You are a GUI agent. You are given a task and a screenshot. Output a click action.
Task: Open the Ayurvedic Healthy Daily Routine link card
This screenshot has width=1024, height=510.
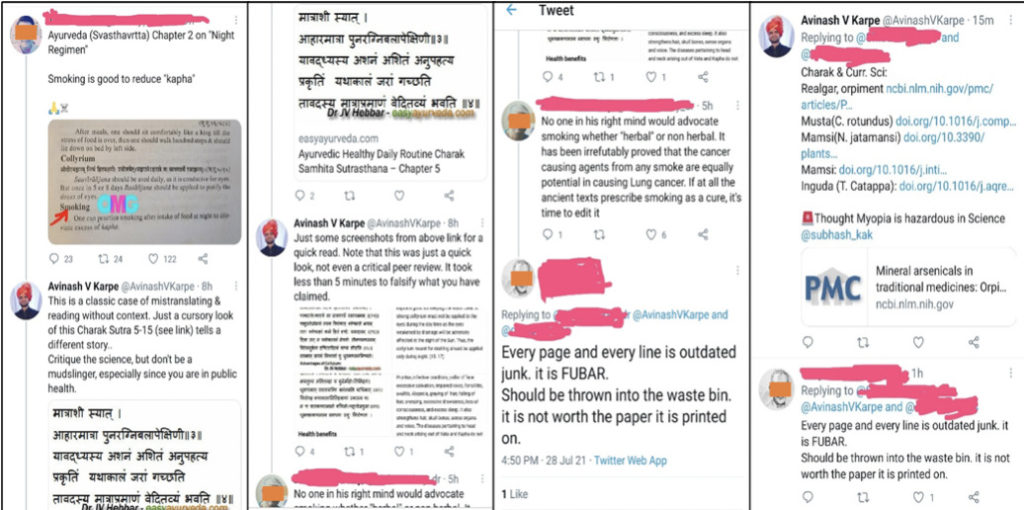pos(390,91)
